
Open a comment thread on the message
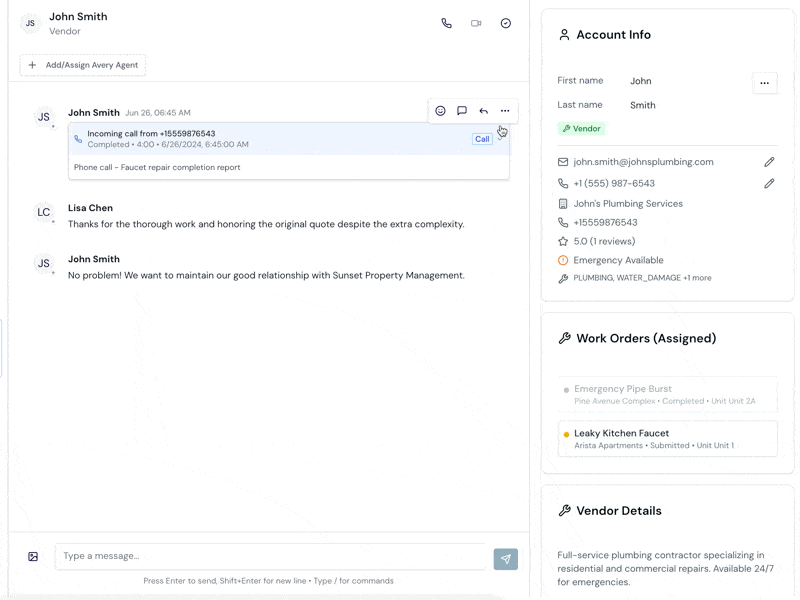coord(462,111)
